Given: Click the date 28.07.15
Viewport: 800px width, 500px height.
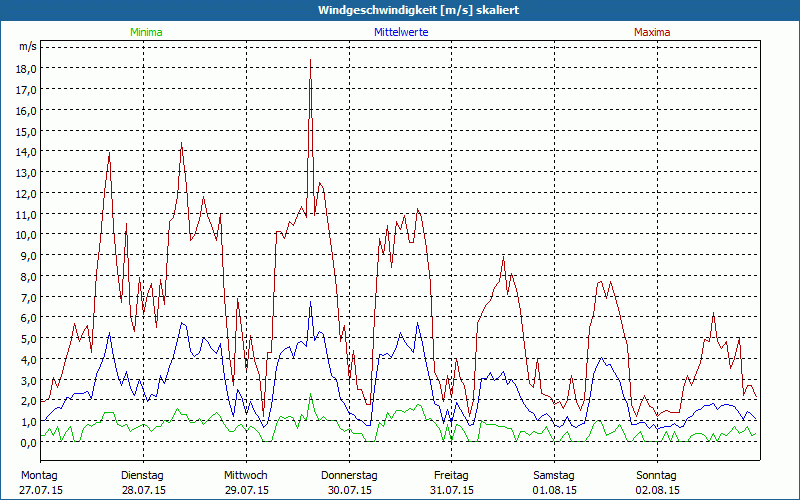Looking at the screenshot, I should tap(143, 490).
